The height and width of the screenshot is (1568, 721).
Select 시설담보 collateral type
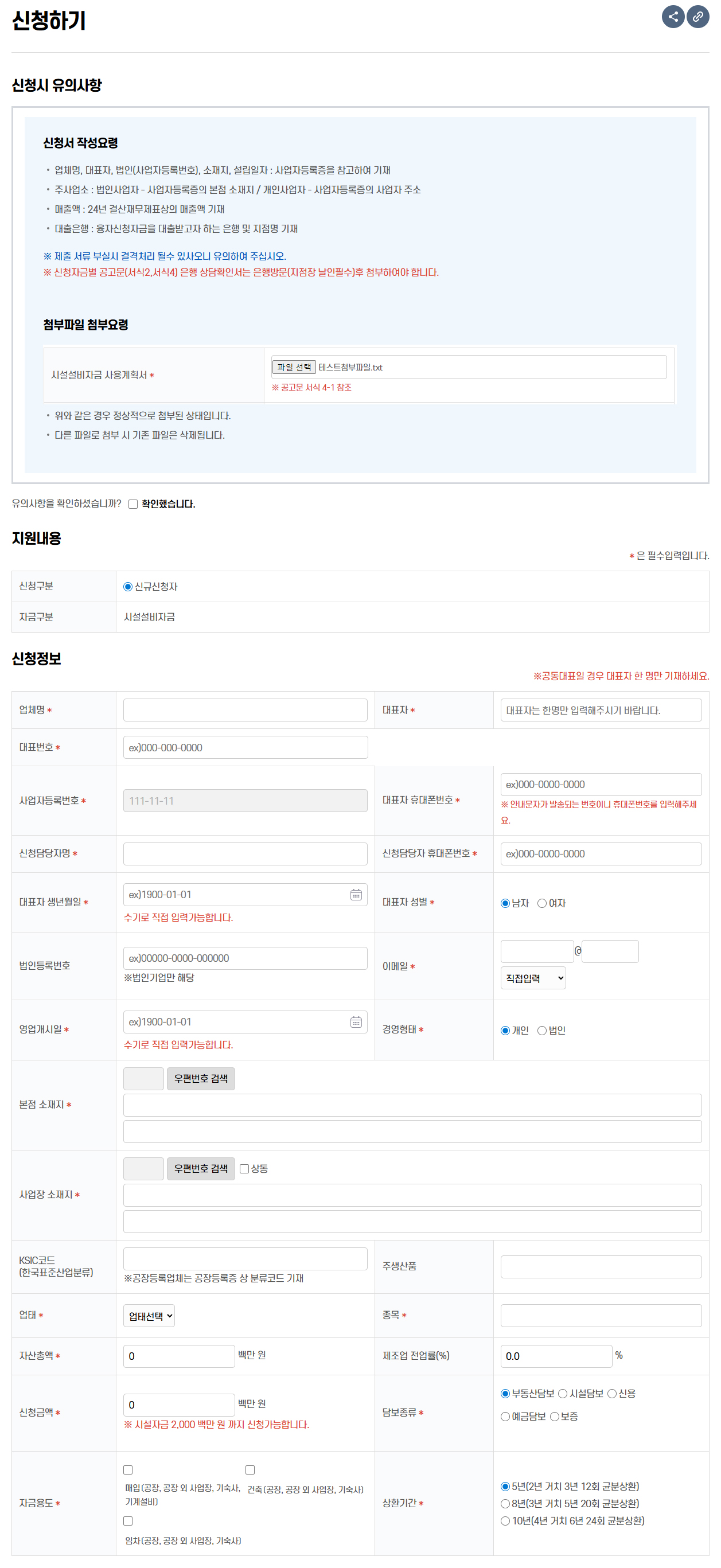pyautogui.click(x=563, y=1393)
